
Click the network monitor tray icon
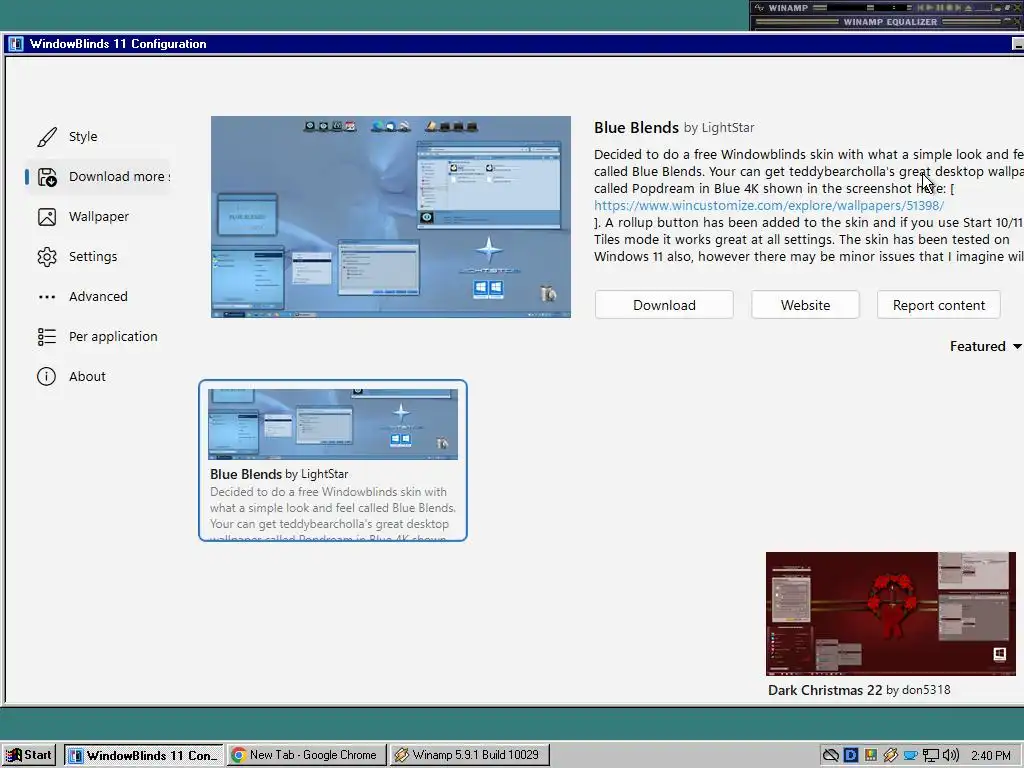click(931, 756)
